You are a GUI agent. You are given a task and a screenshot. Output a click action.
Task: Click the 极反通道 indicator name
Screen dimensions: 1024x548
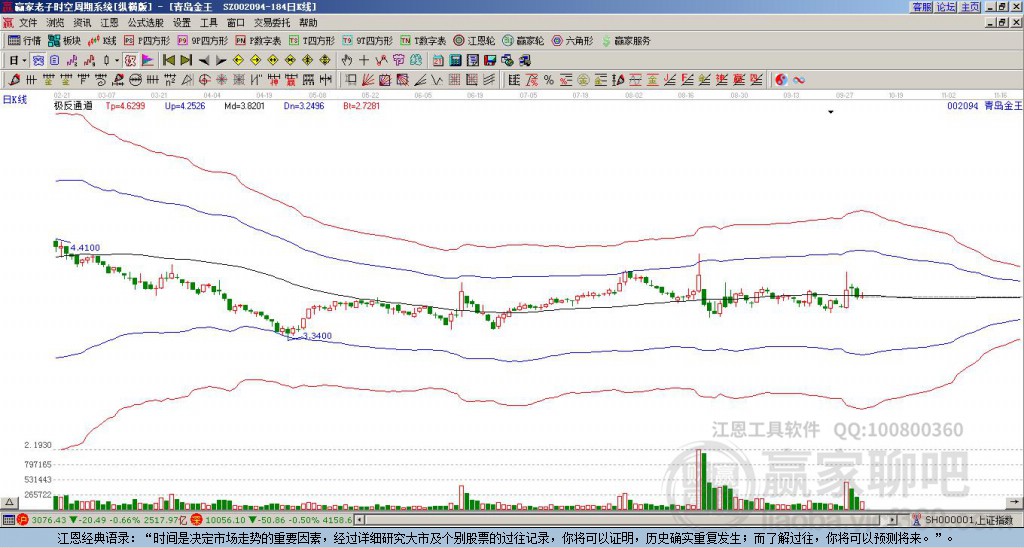(x=73, y=105)
